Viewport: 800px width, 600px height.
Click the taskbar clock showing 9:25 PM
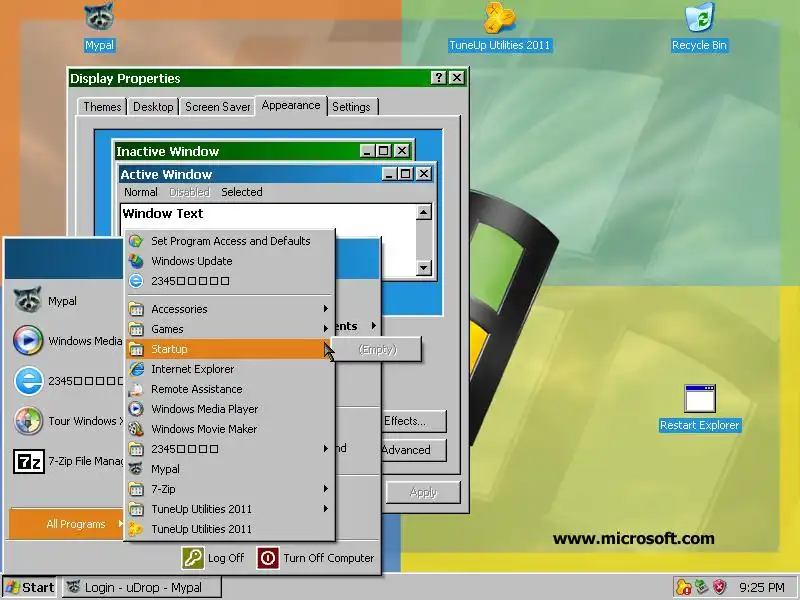click(762, 587)
